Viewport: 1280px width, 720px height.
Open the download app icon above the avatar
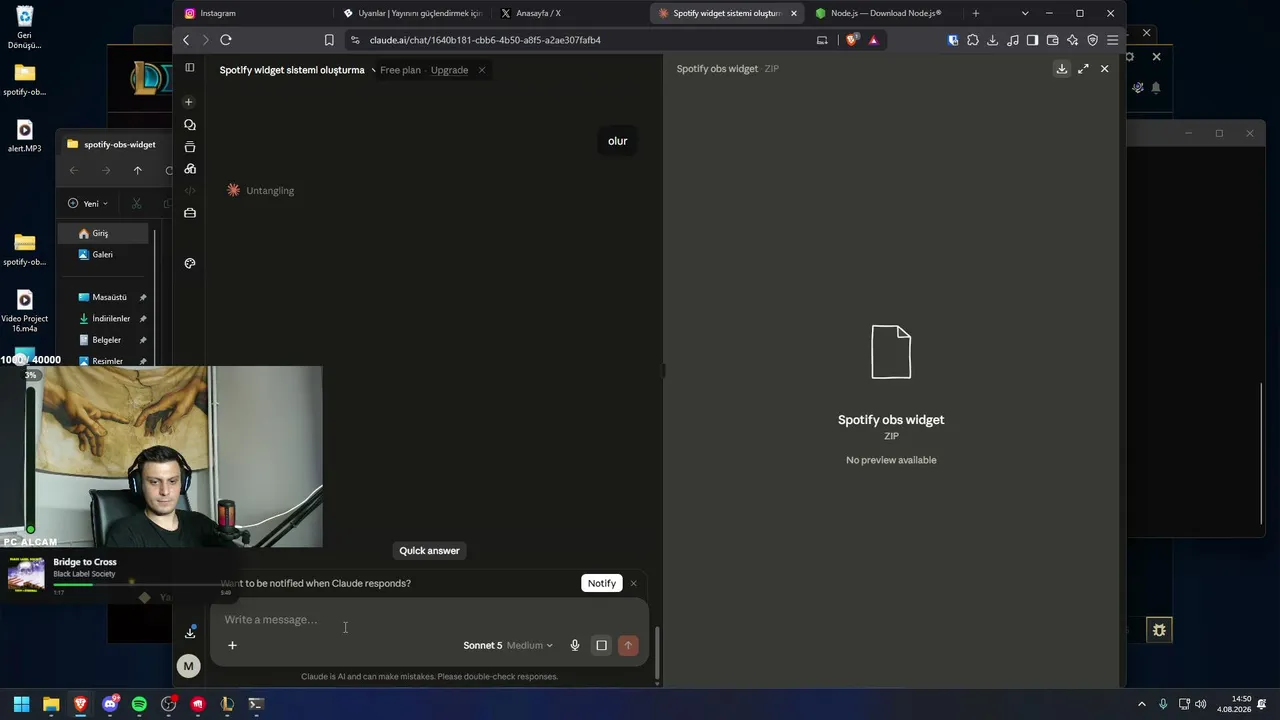pos(189,632)
